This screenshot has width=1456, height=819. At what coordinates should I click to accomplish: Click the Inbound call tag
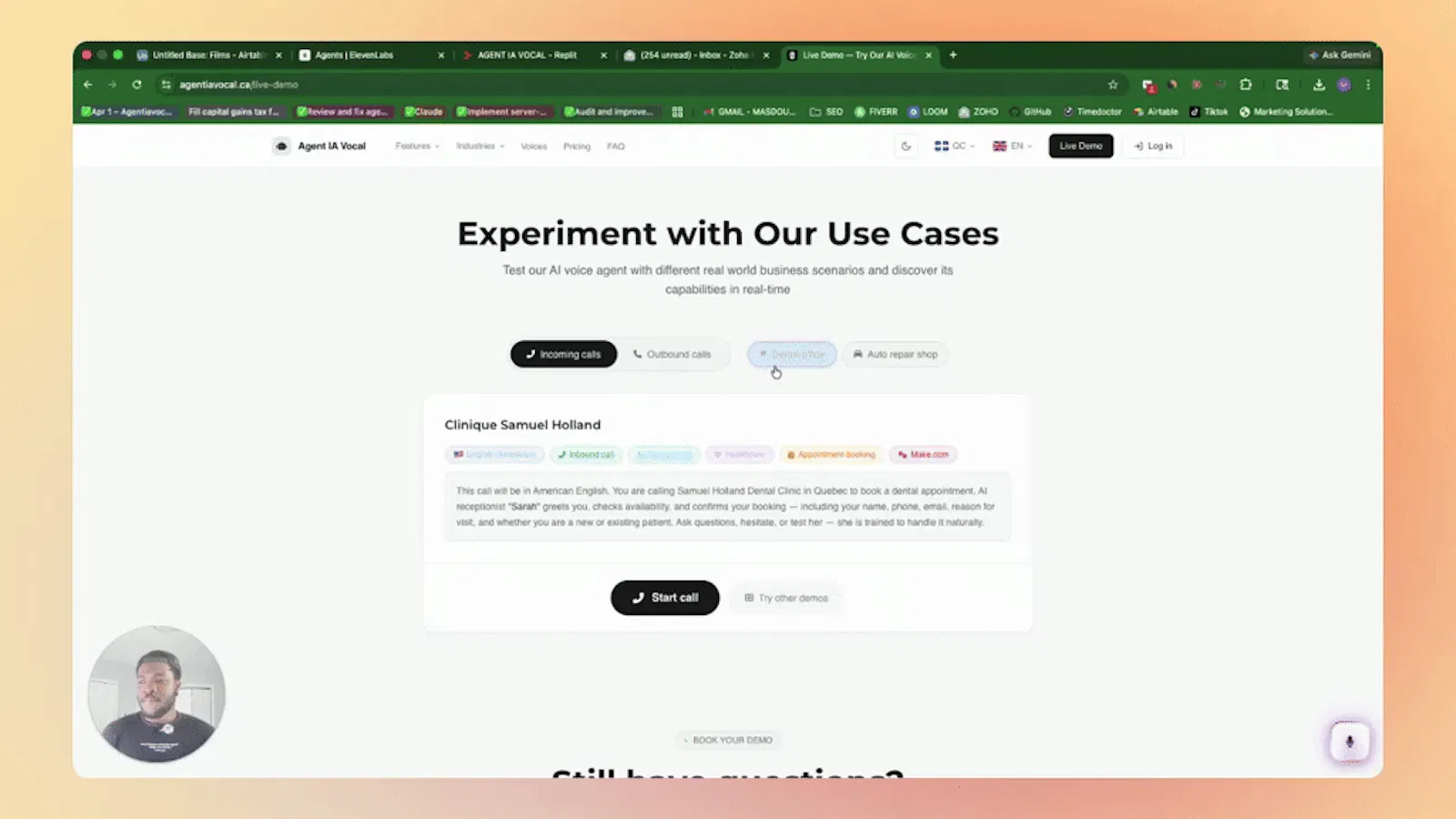(x=586, y=454)
